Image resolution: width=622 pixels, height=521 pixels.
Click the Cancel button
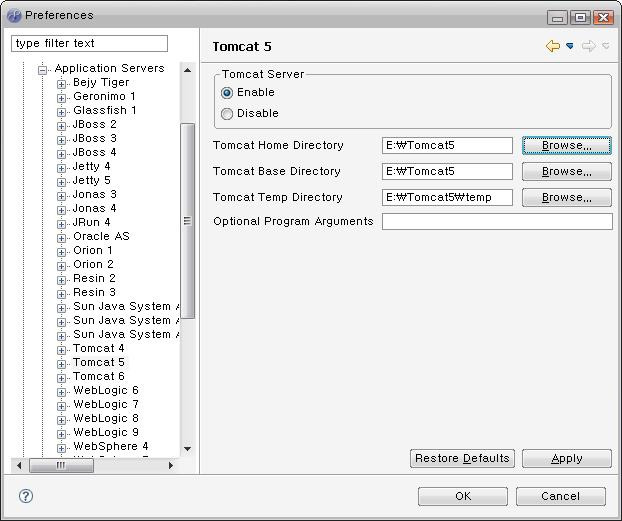point(561,496)
